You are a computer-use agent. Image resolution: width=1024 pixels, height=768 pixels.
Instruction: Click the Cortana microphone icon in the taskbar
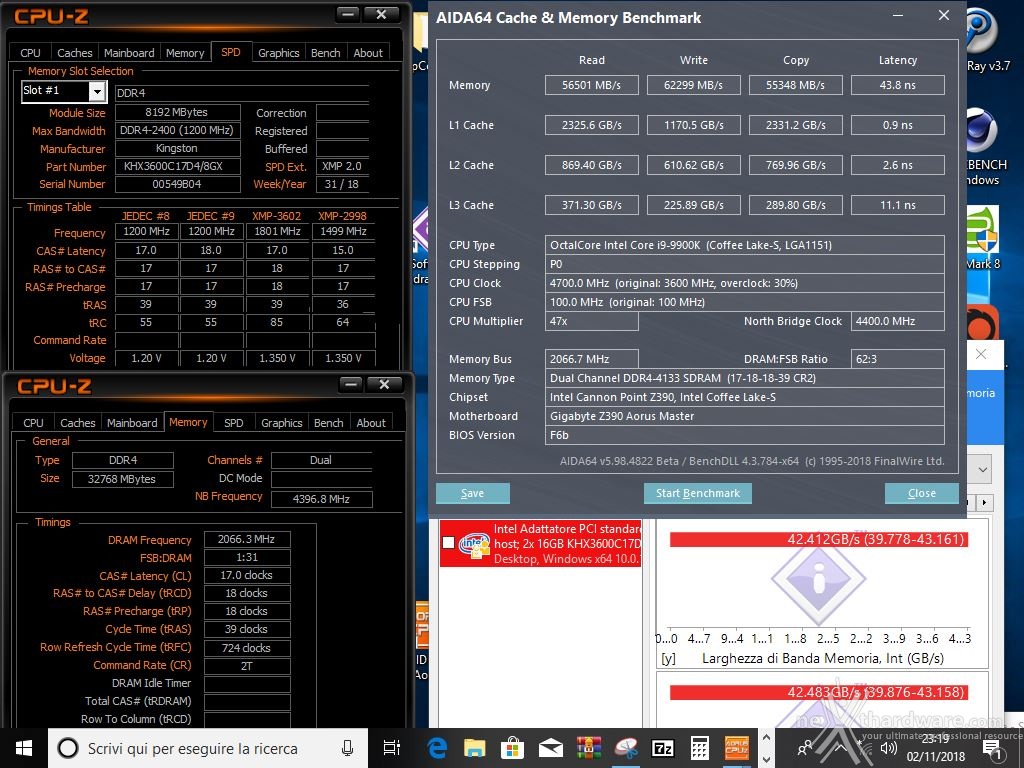coord(347,748)
